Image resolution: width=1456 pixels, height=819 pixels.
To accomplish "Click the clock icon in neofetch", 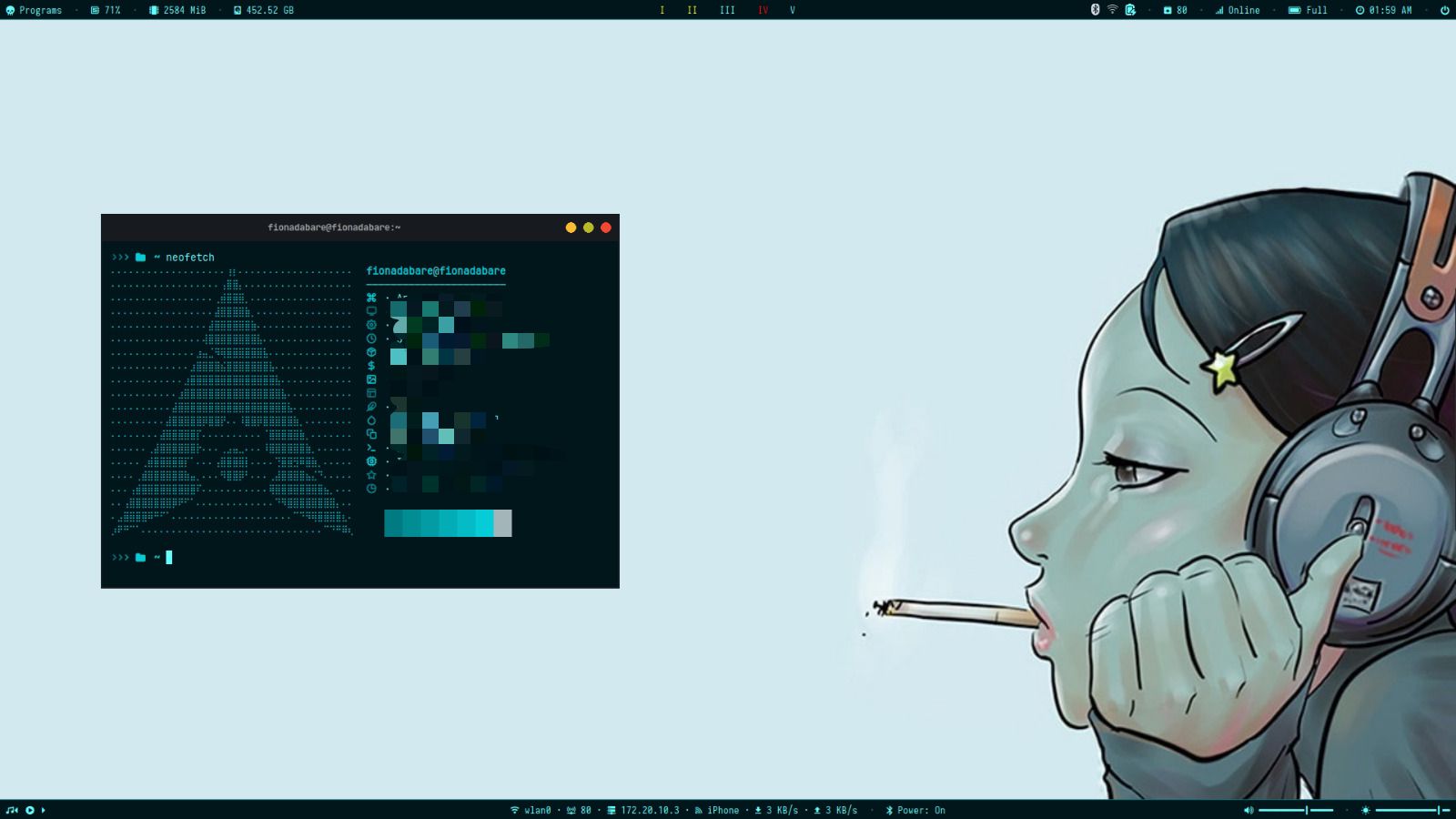I will (371, 339).
